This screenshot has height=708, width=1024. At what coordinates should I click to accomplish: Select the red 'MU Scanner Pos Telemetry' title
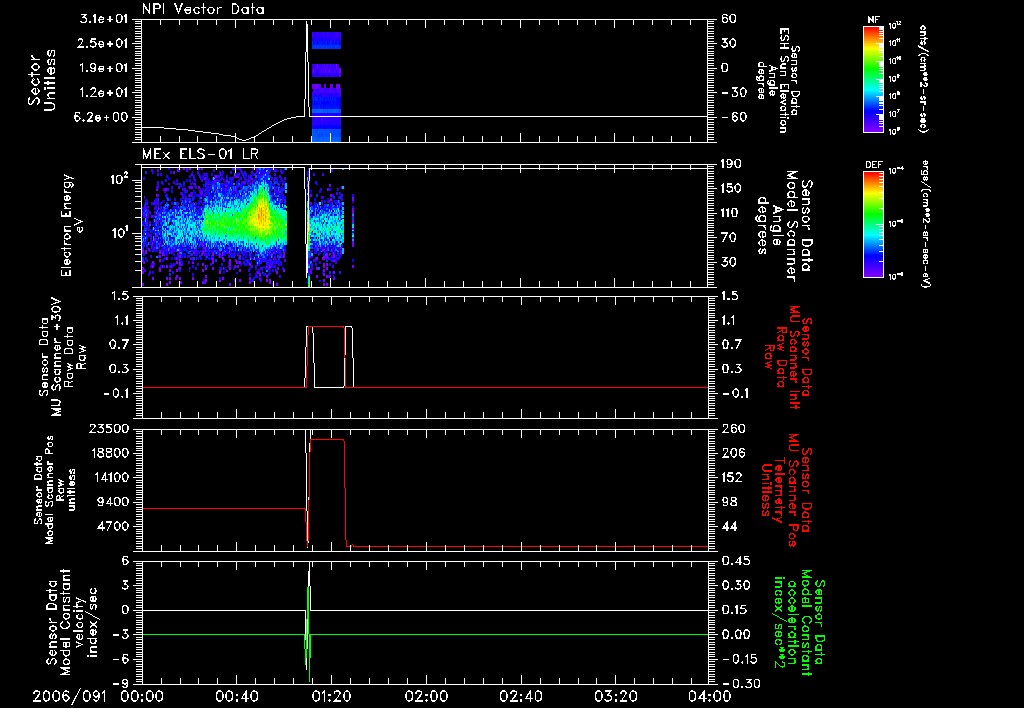[786, 490]
